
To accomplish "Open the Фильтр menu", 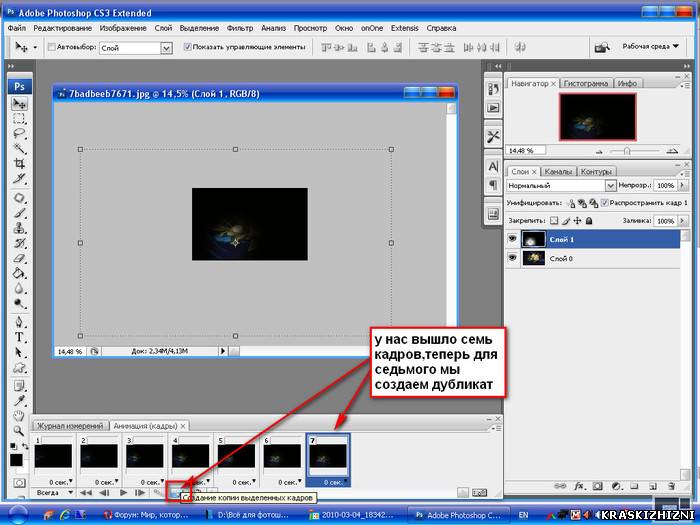I will pos(240,28).
